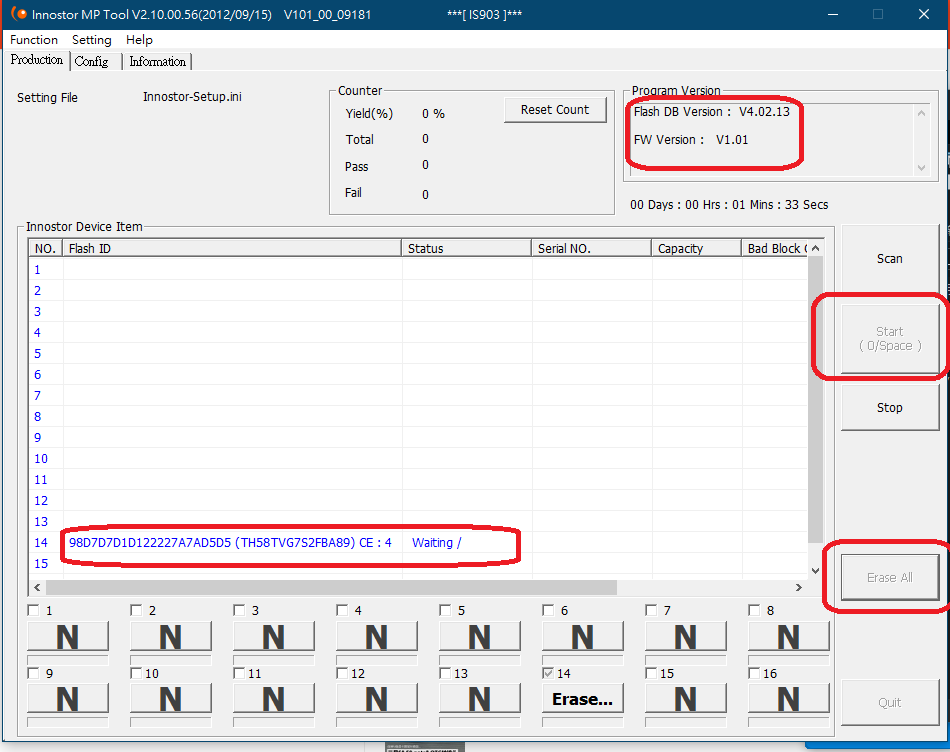Select row 14 Flash ID 98D7D7D1D122227A7AD5D5
This screenshot has width=950, height=752.
tap(230, 543)
